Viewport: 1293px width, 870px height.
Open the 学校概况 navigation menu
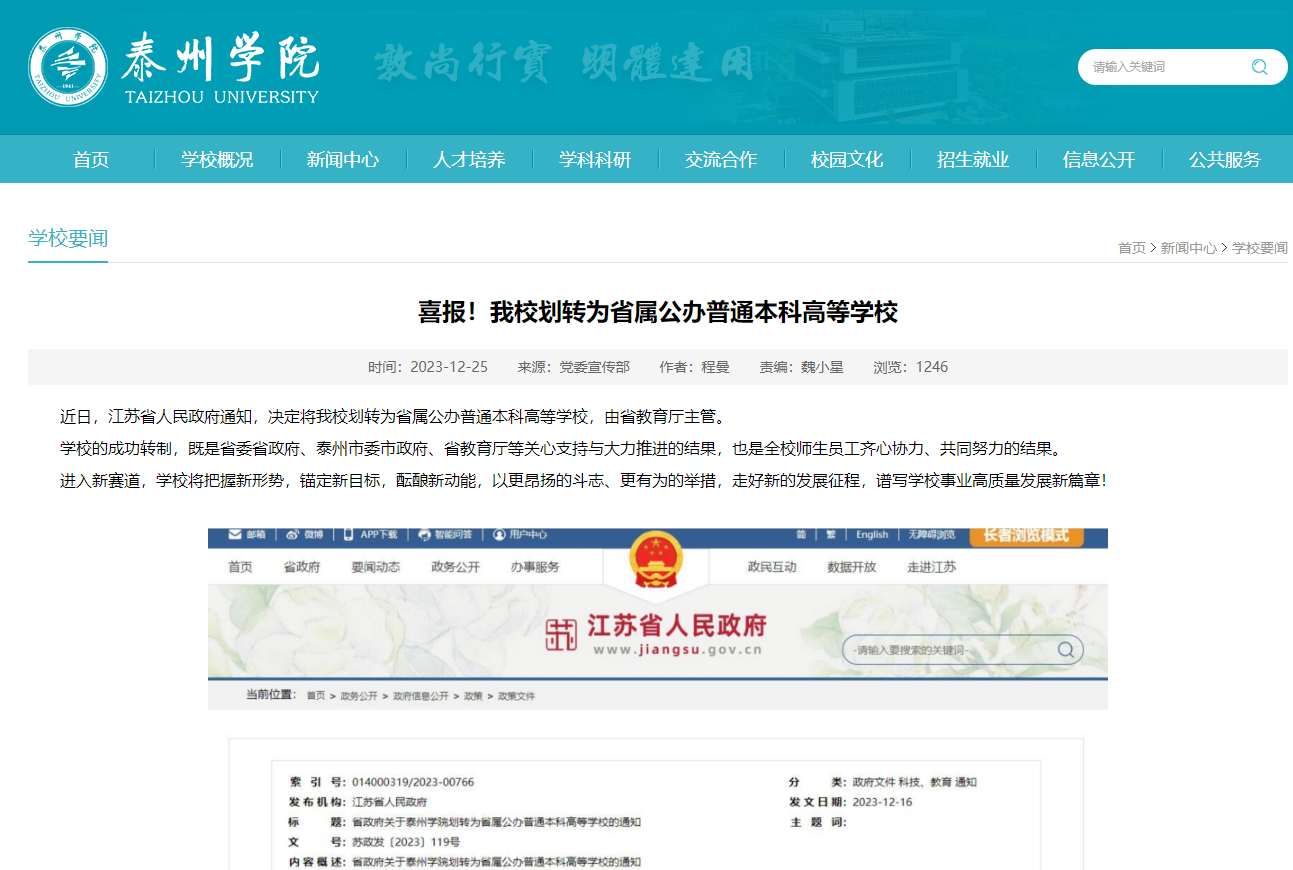tap(217, 159)
